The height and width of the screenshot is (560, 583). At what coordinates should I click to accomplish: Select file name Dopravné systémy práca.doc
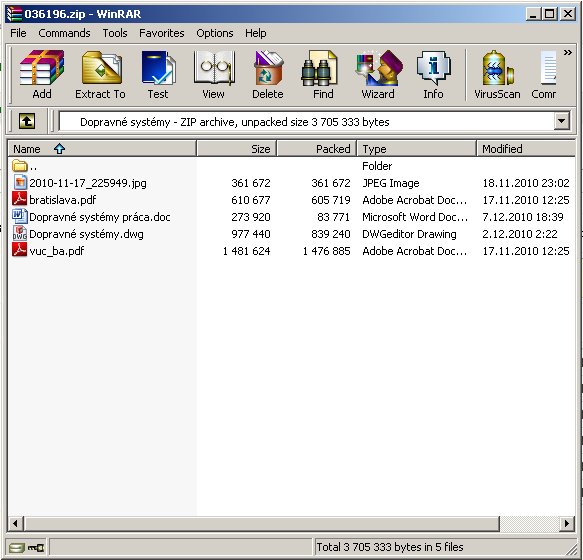[100, 217]
